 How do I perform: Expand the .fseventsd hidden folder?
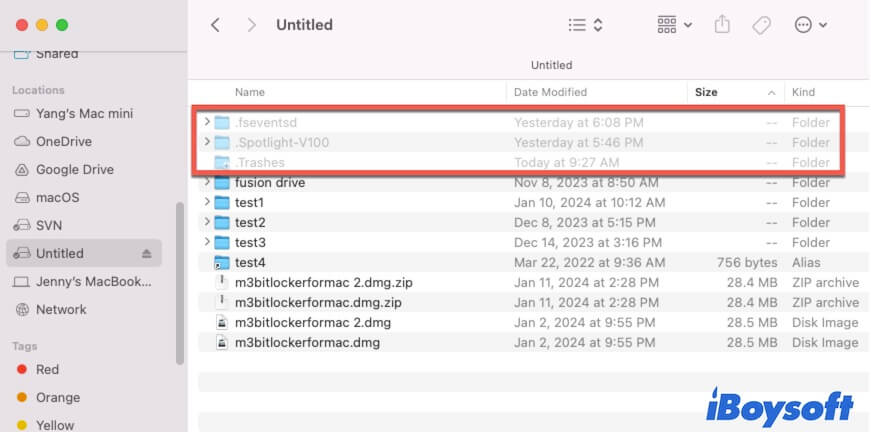207,122
